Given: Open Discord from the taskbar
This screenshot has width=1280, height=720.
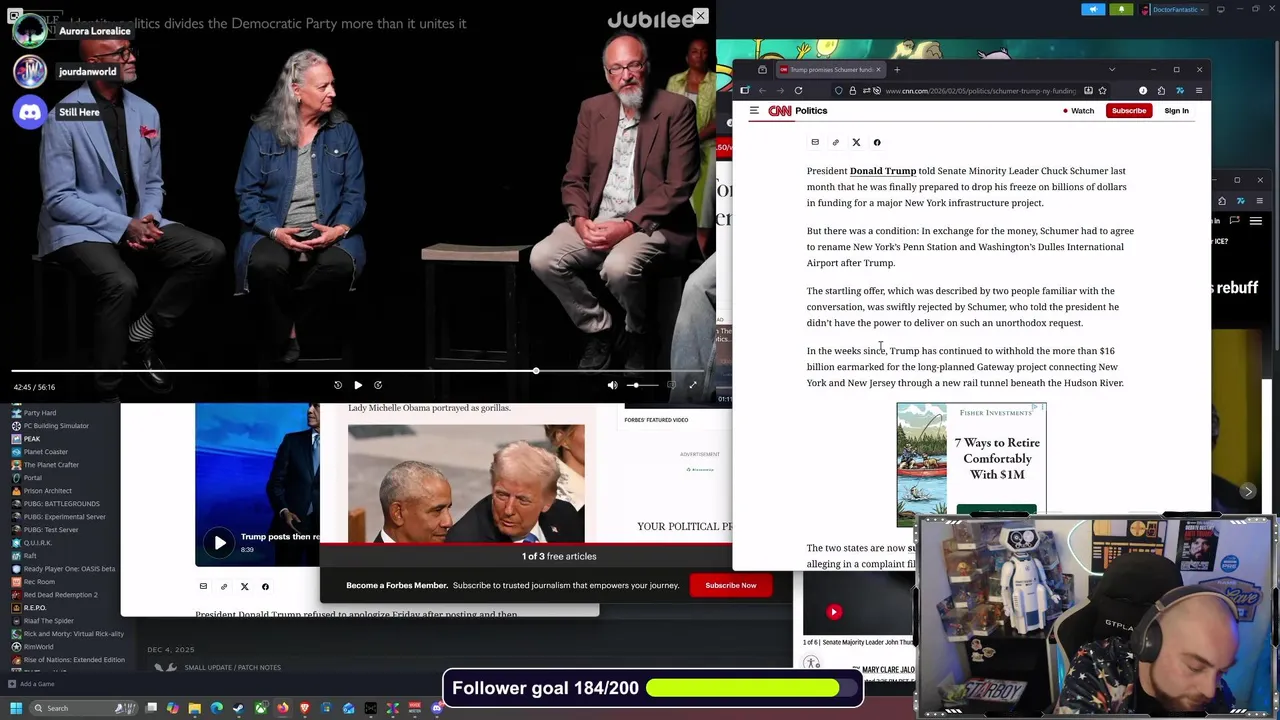Looking at the screenshot, I should coord(436,708).
